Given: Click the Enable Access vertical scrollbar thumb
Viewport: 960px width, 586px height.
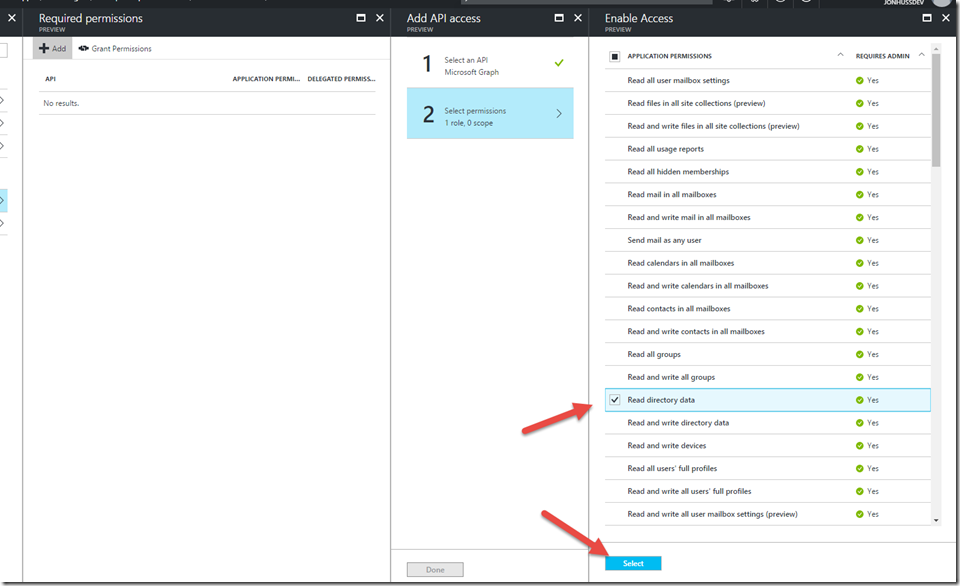Looking at the screenshot, I should (936, 110).
